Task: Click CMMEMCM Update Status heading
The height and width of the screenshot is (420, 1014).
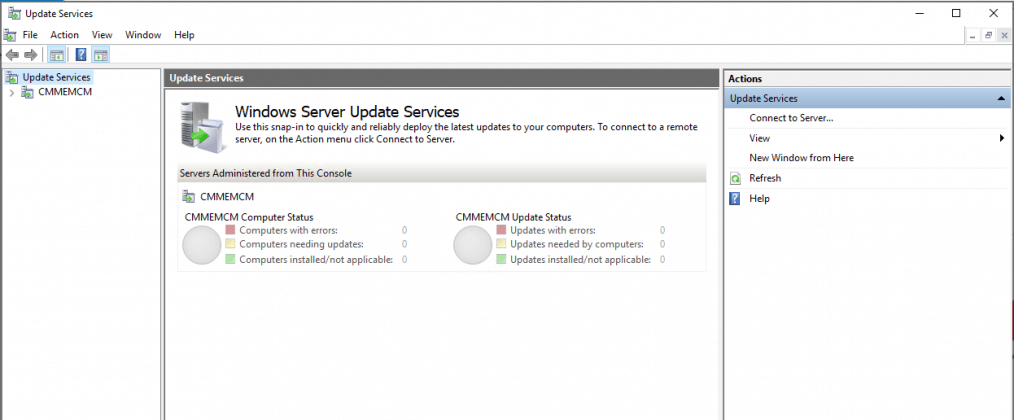Action: point(513,217)
